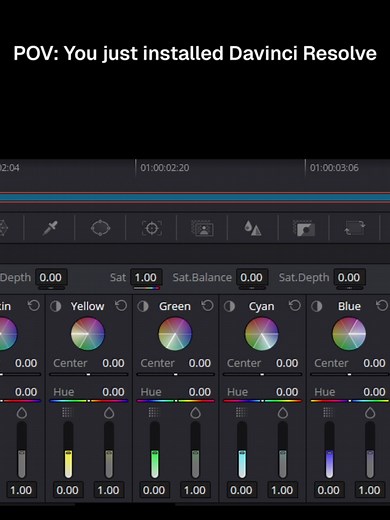
Task: Click the Sat value field
Action: click(x=146, y=277)
